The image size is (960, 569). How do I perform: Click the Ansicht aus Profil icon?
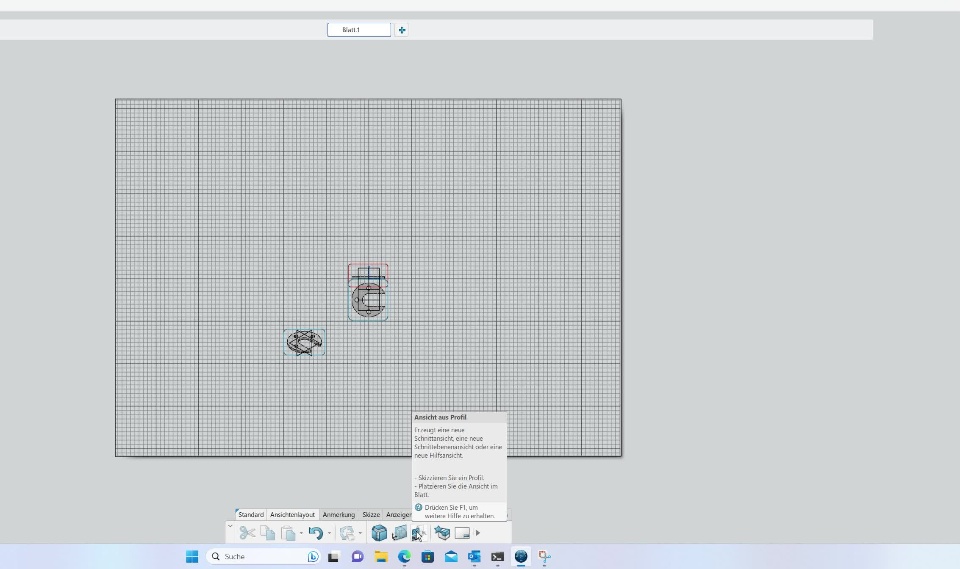click(419, 533)
